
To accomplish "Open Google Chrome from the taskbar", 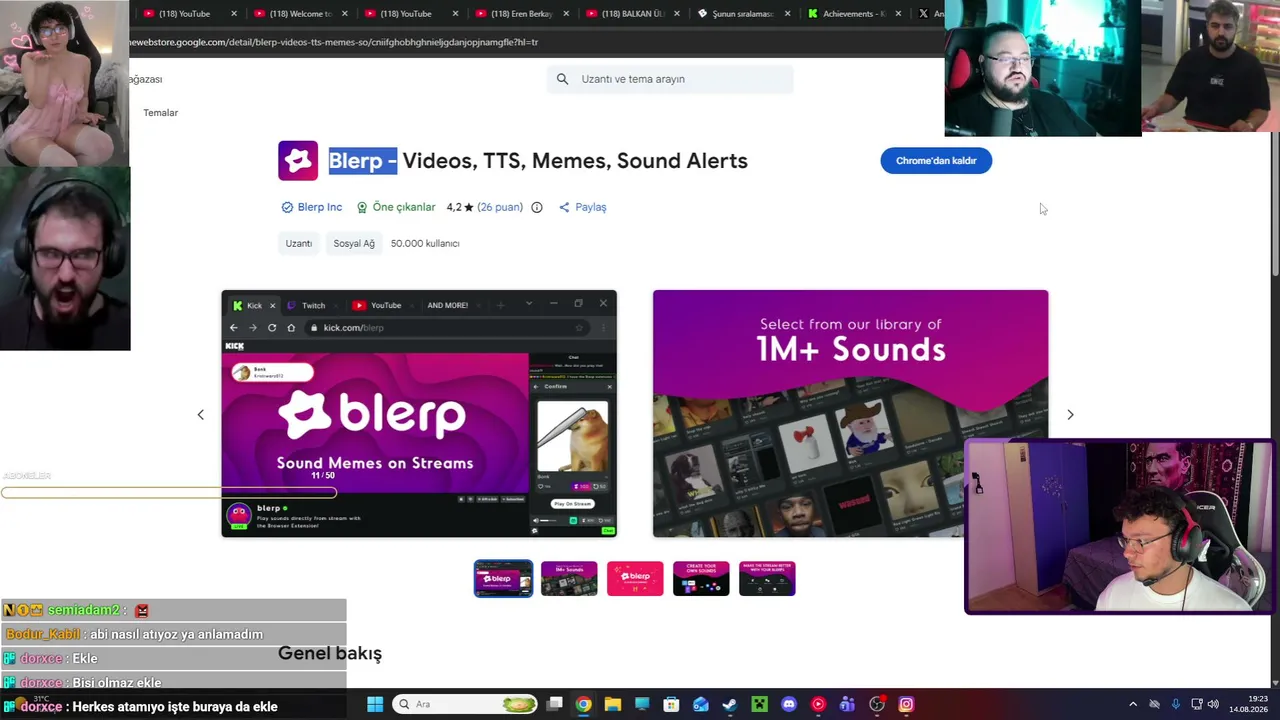I will (x=583, y=705).
